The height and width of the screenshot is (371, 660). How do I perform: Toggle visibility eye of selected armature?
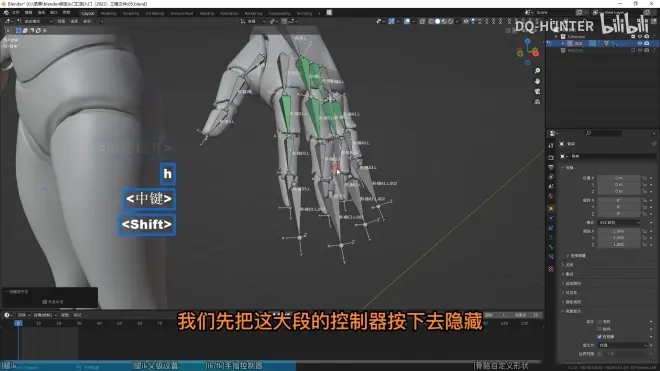click(640, 43)
